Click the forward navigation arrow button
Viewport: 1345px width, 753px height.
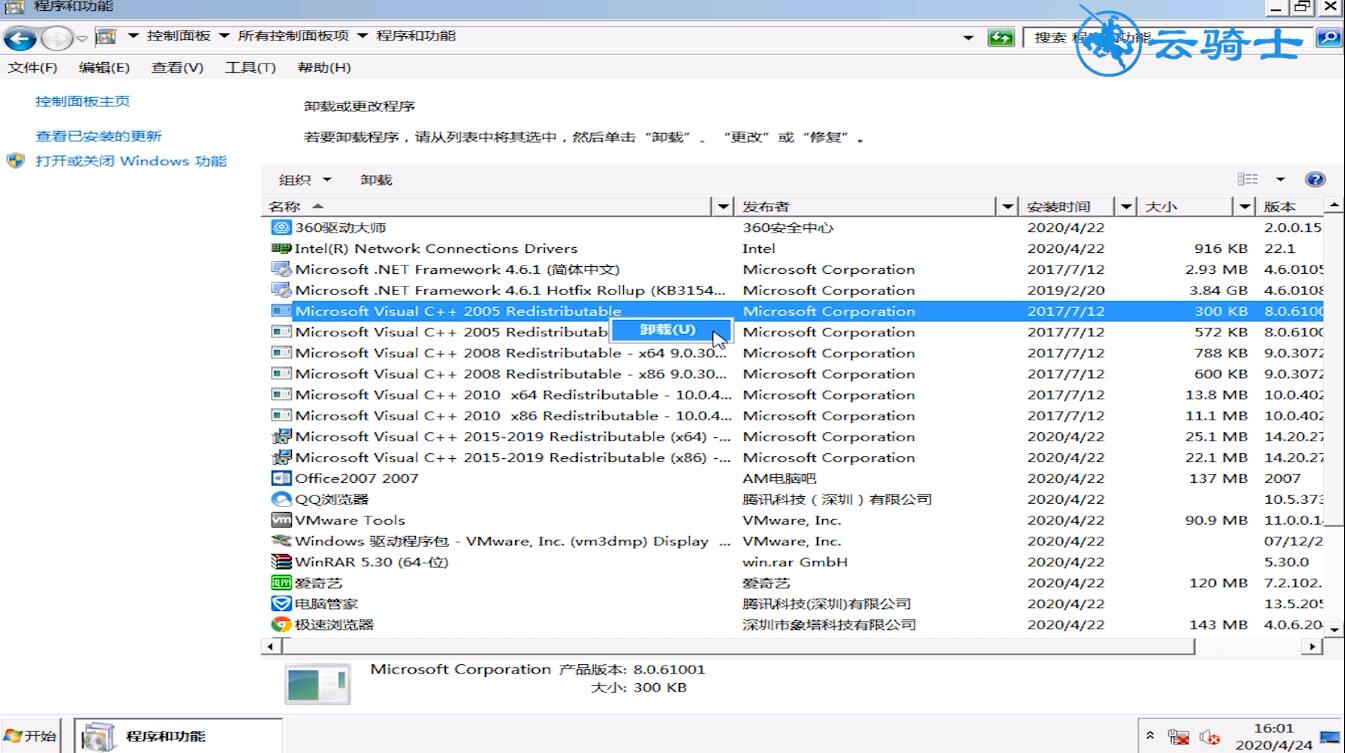point(57,39)
